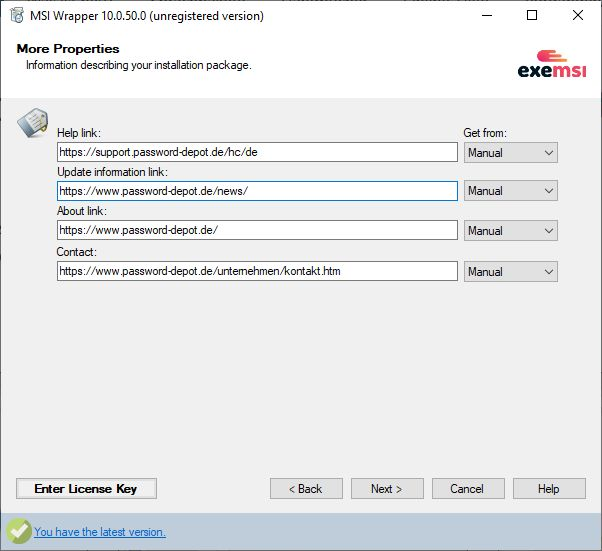This screenshot has width=602, height=551.
Task: Open the About link Get from dropdown
Action: point(511,230)
